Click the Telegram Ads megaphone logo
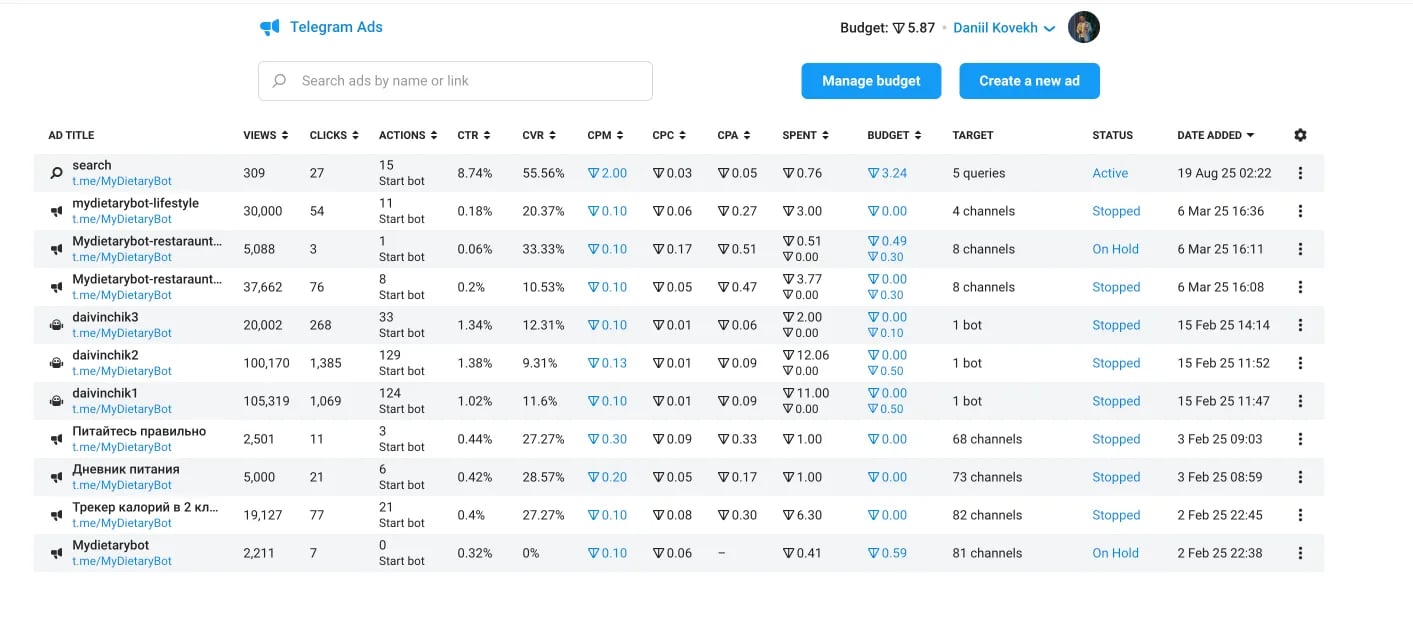The image size is (1413, 619). 270,28
